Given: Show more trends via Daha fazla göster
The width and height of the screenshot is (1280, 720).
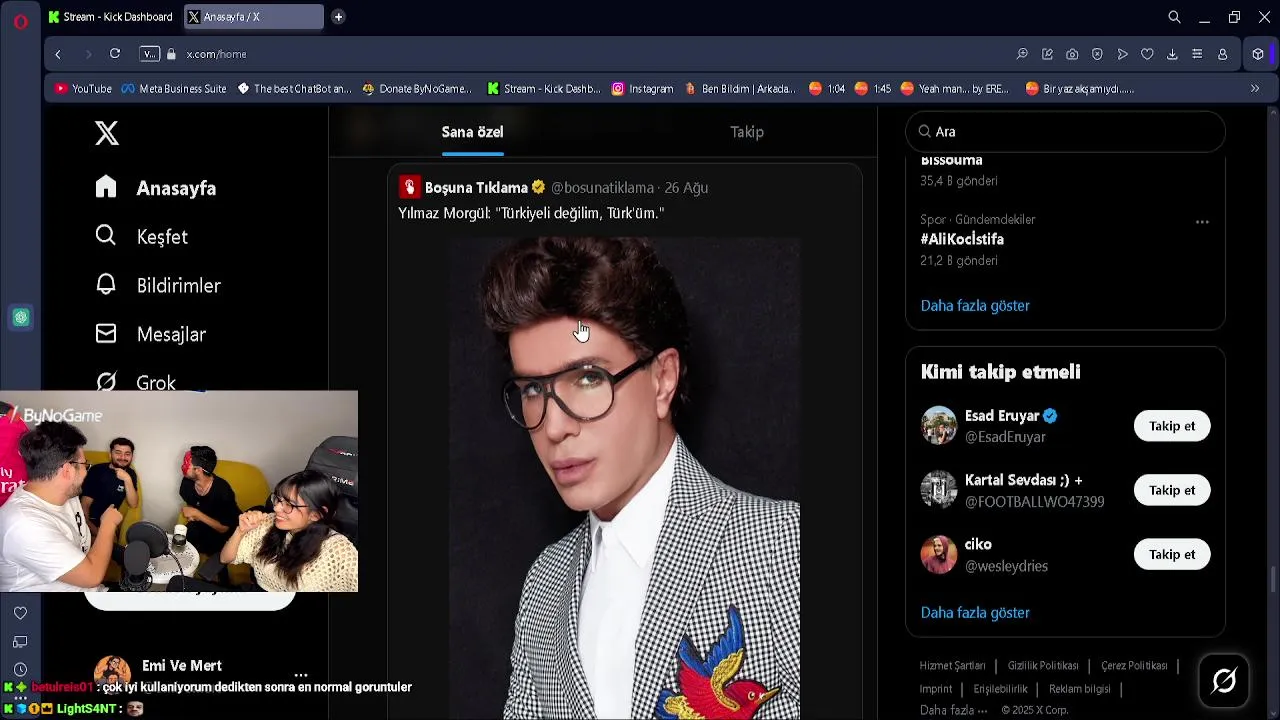Looking at the screenshot, I should pos(975,305).
